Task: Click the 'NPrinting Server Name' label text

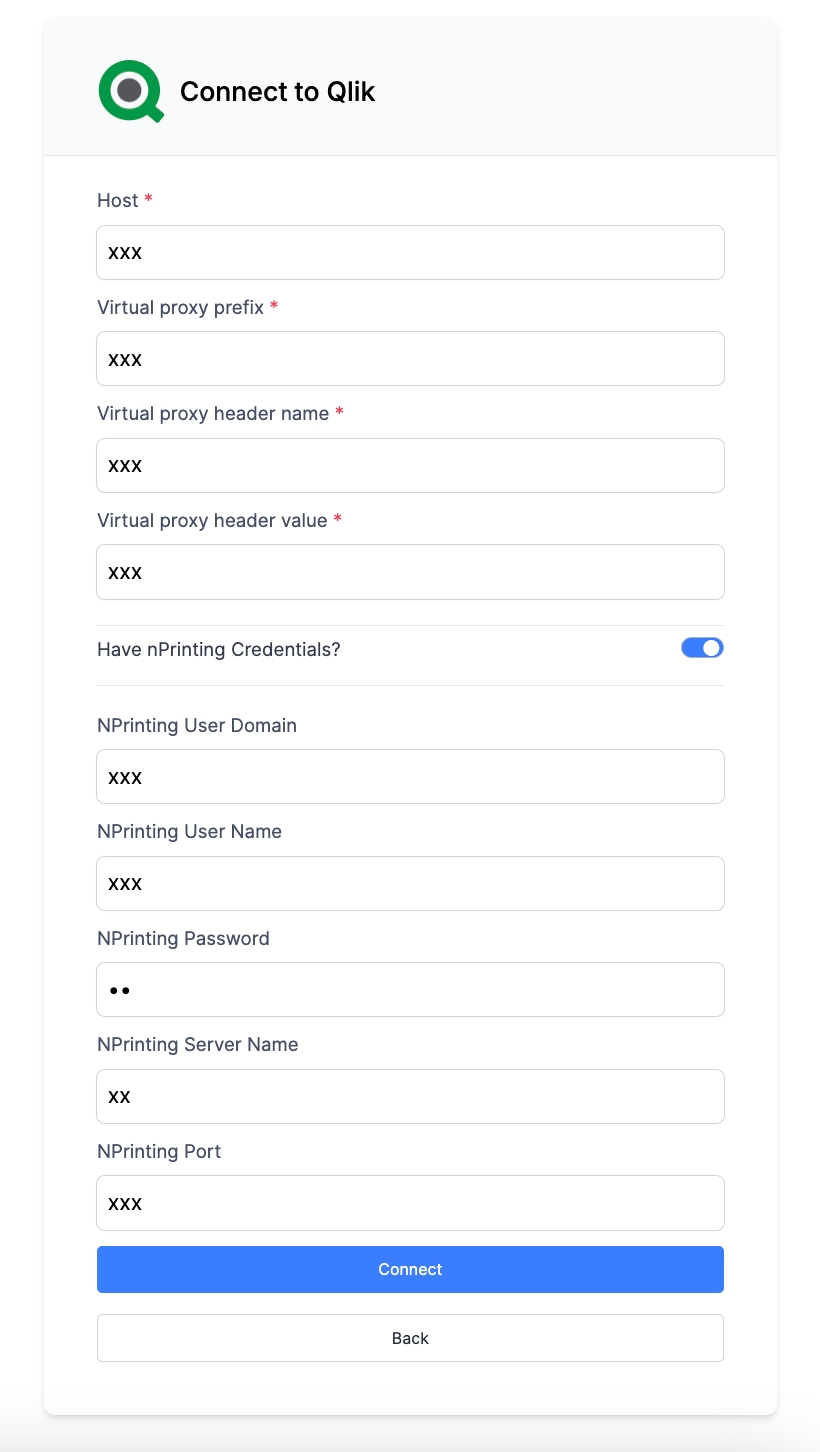Action: [x=197, y=1044]
